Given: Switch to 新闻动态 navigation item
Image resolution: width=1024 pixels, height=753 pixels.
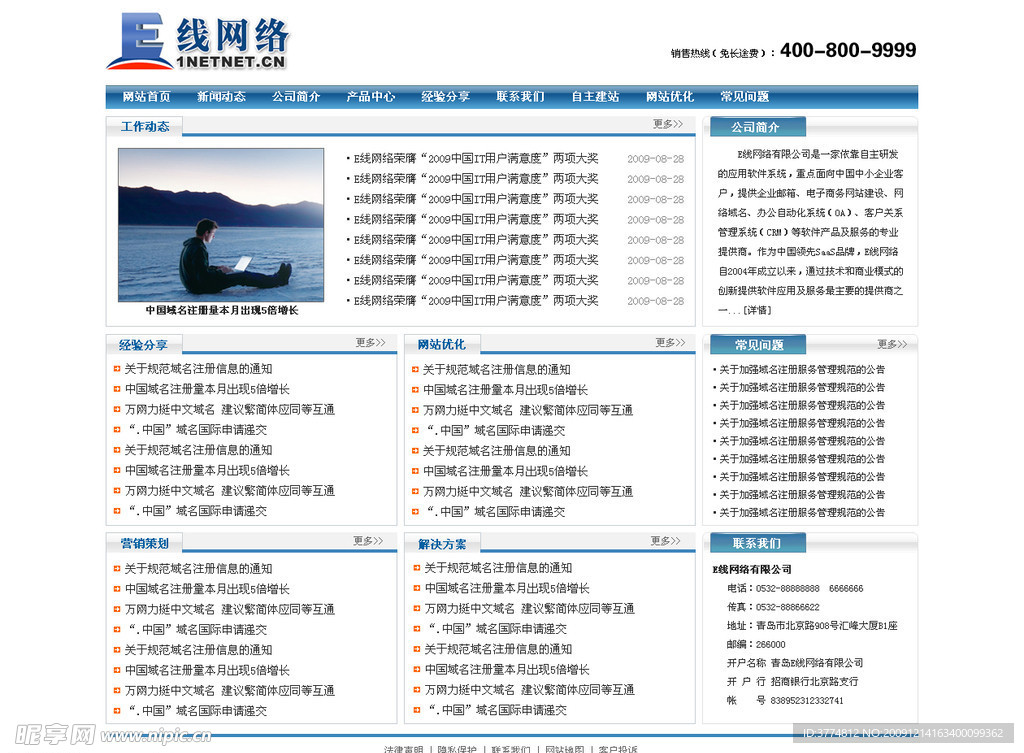Looking at the screenshot, I should [222, 97].
